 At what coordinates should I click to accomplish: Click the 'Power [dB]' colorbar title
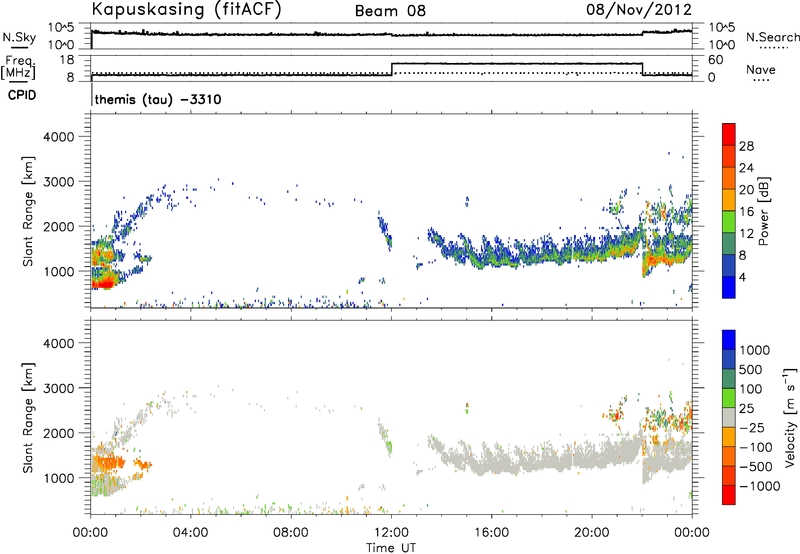point(763,211)
